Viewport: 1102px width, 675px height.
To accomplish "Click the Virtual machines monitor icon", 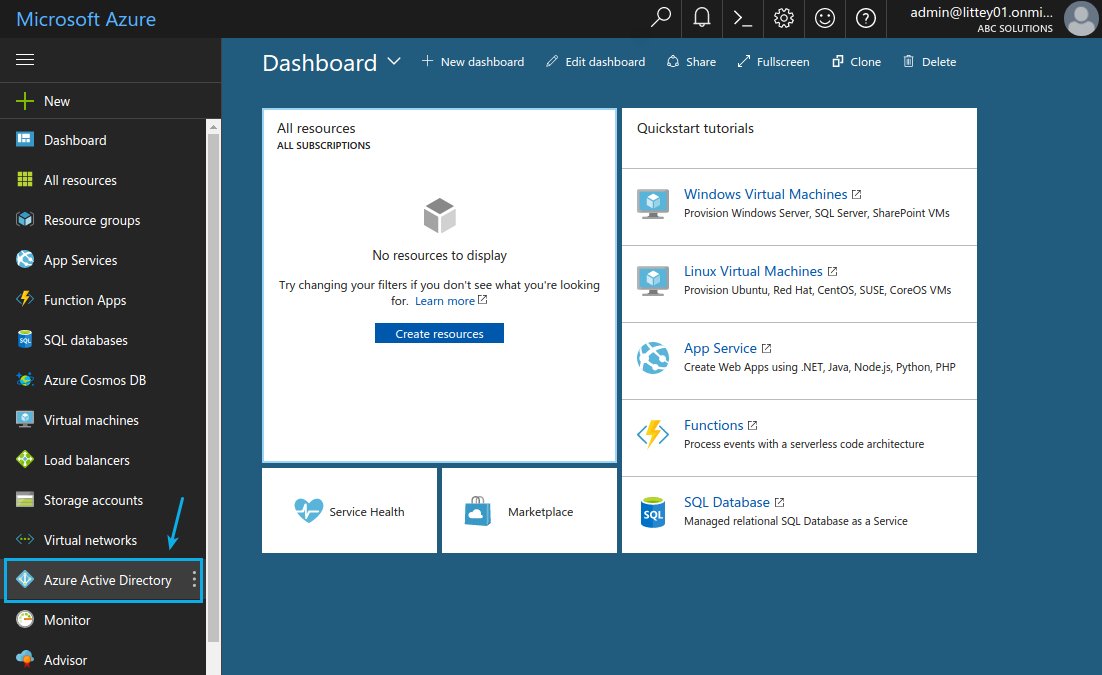I will (x=25, y=420).
